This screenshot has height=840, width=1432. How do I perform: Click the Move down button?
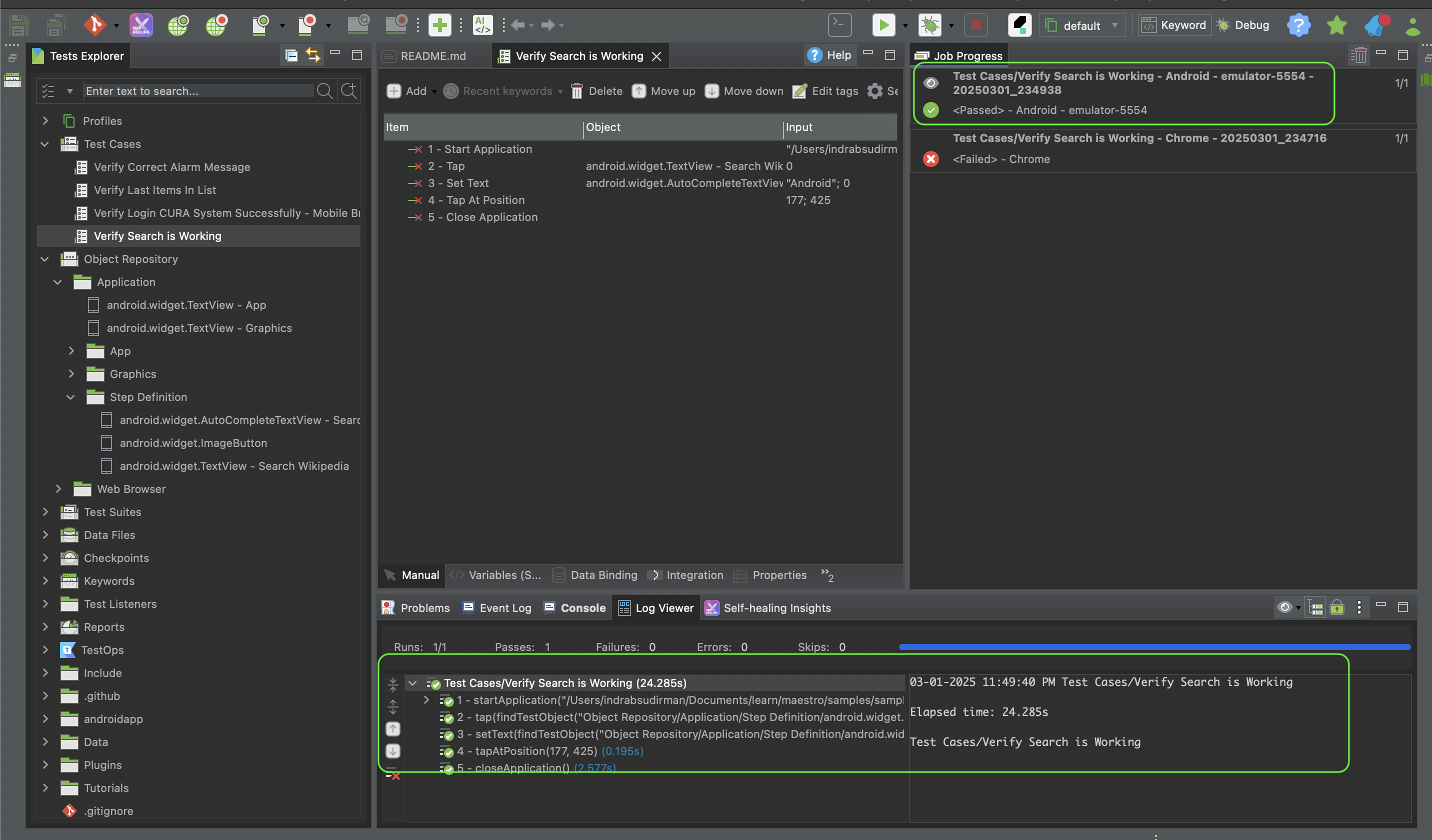point(744,91)
